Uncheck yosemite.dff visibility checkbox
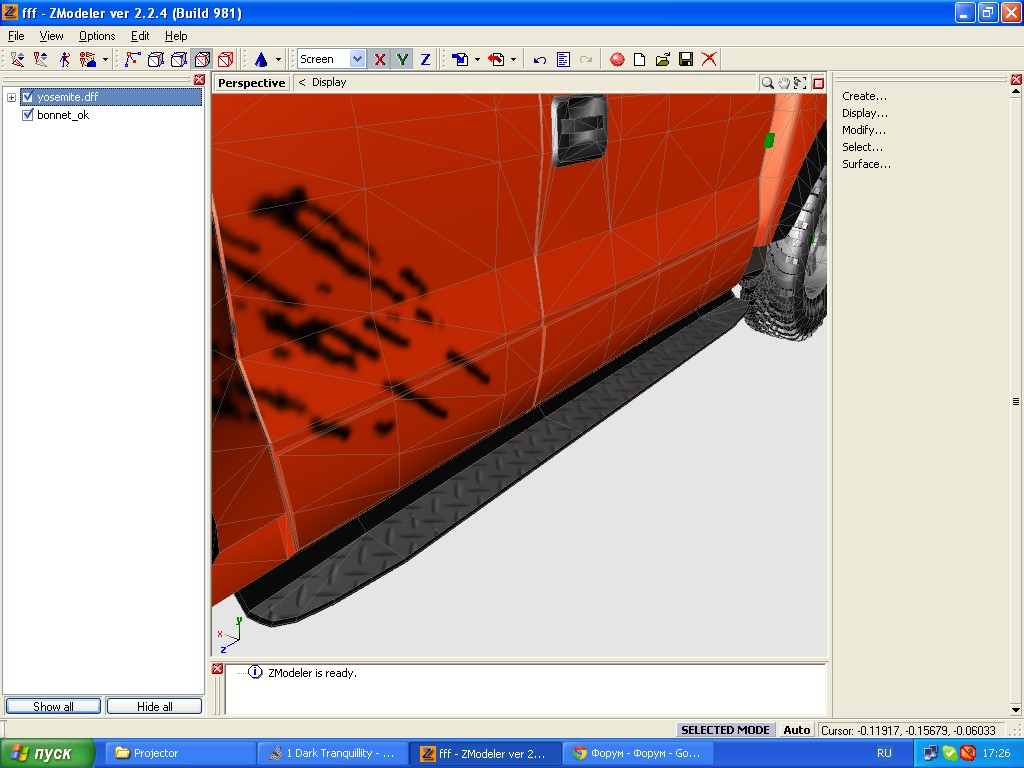1024x768 pixels. point(27,97)
